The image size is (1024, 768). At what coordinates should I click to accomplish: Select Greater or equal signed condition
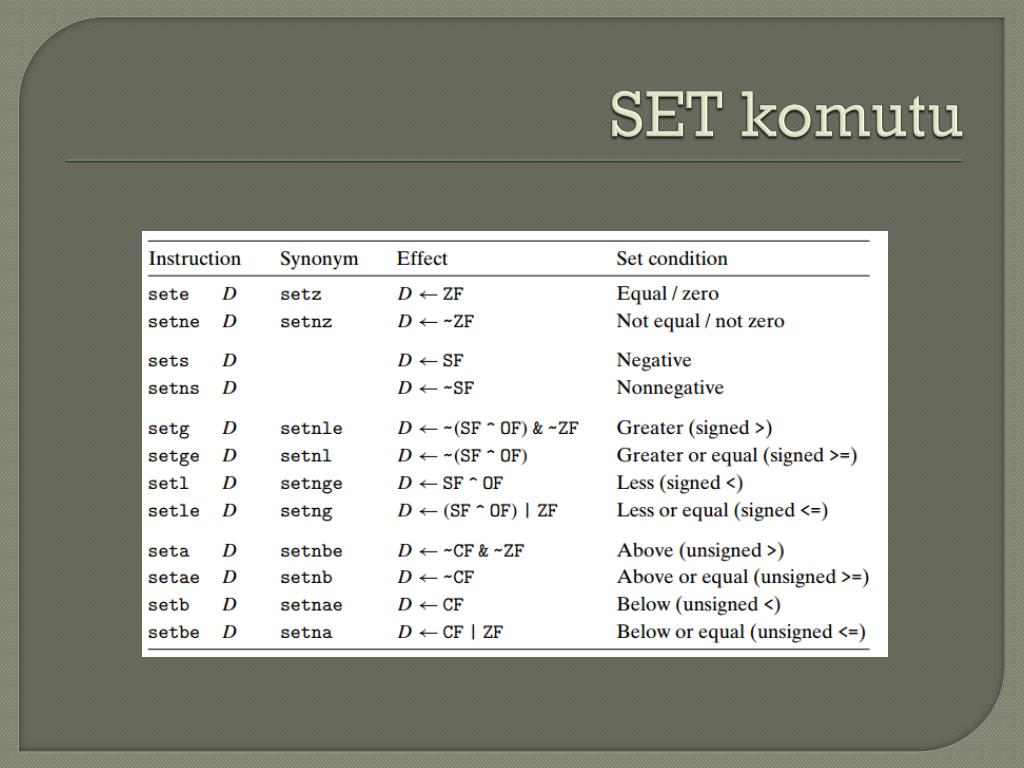click(737, 456)
